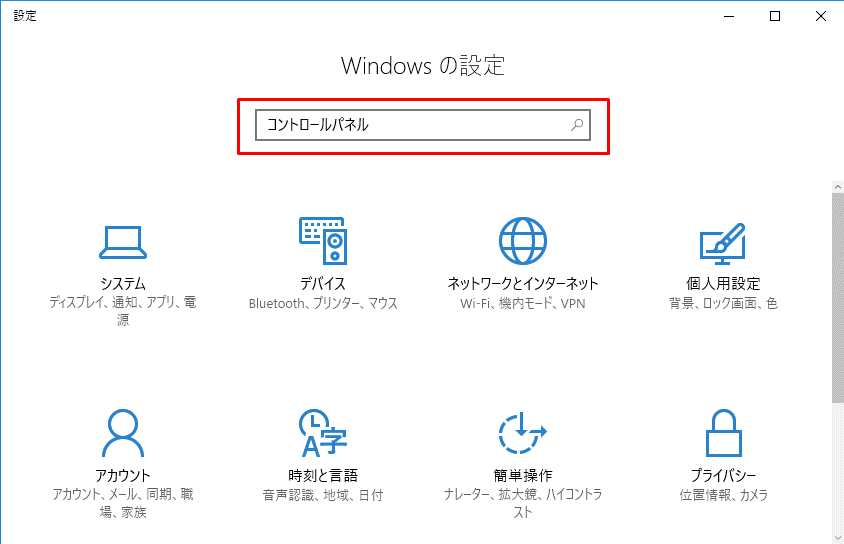844x544 pixels.
Task: Click the description Bluetooth、プリンター、マウス
Action: point(323,303)
